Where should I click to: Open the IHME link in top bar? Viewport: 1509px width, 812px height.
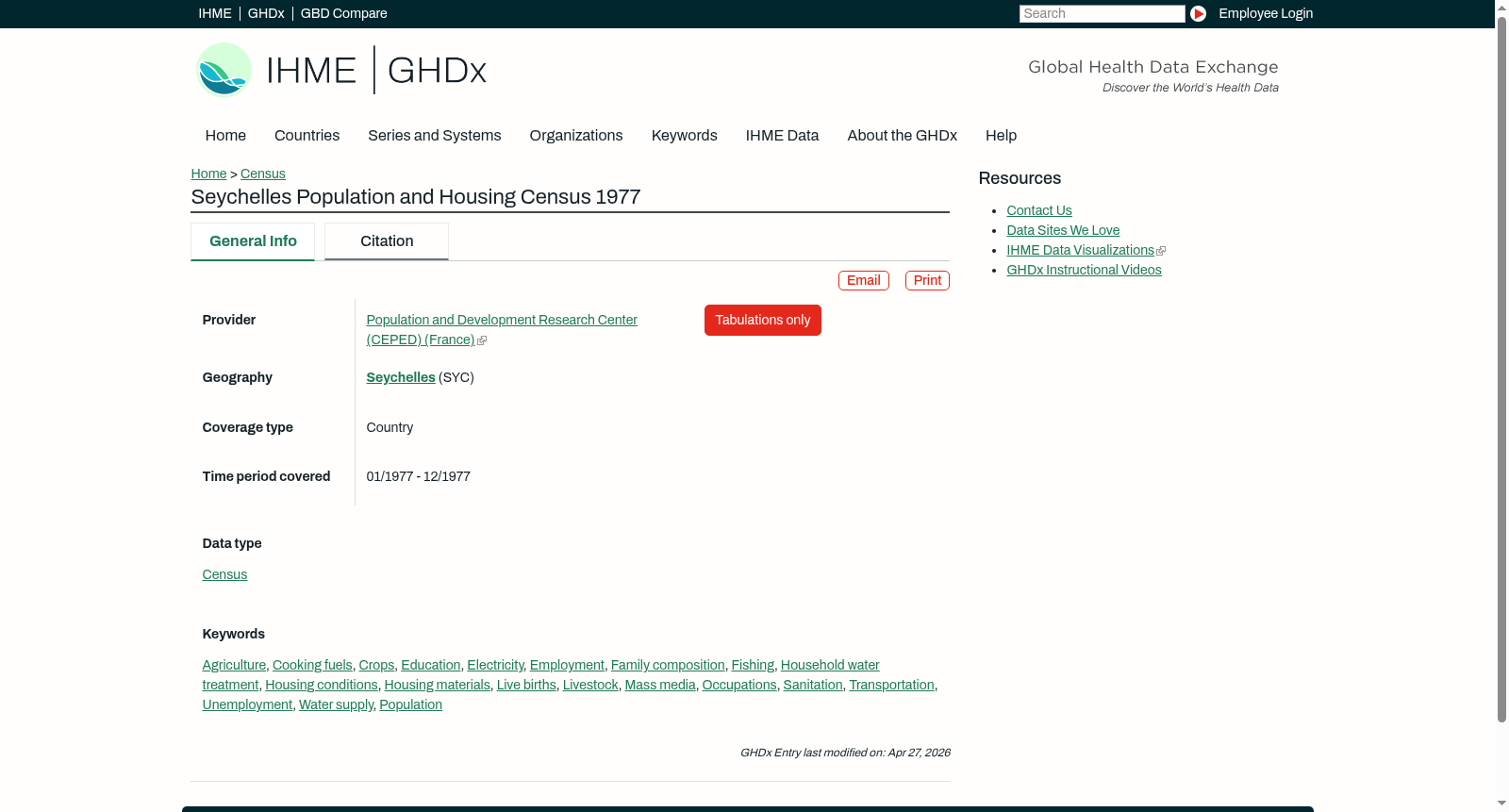pyautogui.click(x=215, y=13)
